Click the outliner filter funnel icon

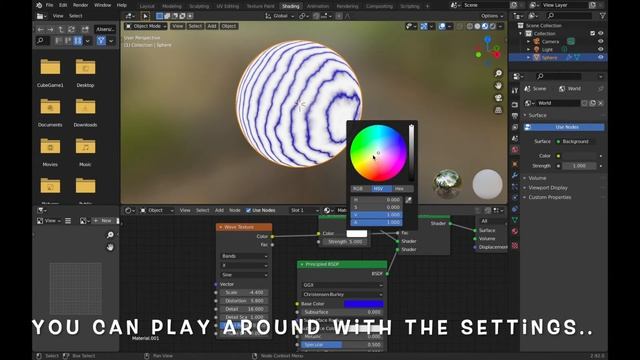point(602,16)
